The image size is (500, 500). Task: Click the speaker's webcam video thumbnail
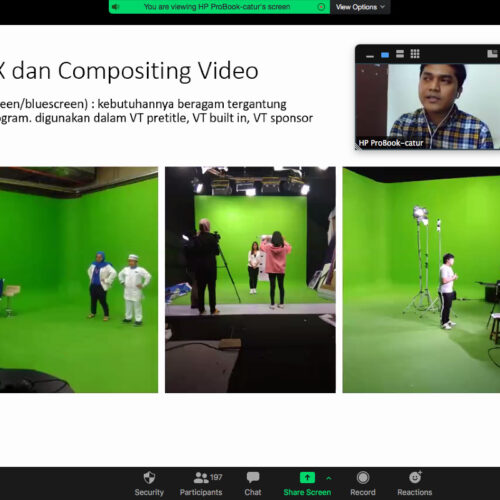coord(428,106)
